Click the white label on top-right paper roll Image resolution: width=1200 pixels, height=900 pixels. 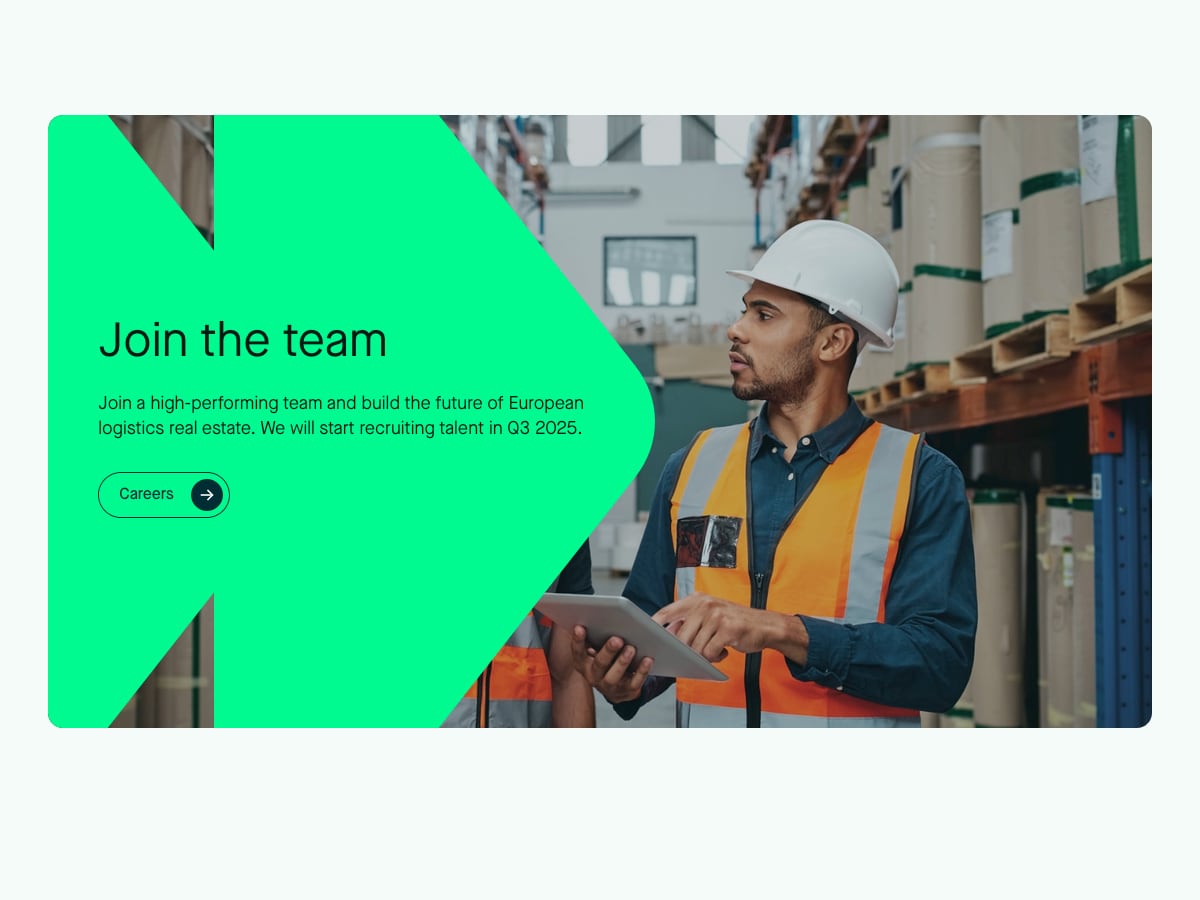(1098, 158)
